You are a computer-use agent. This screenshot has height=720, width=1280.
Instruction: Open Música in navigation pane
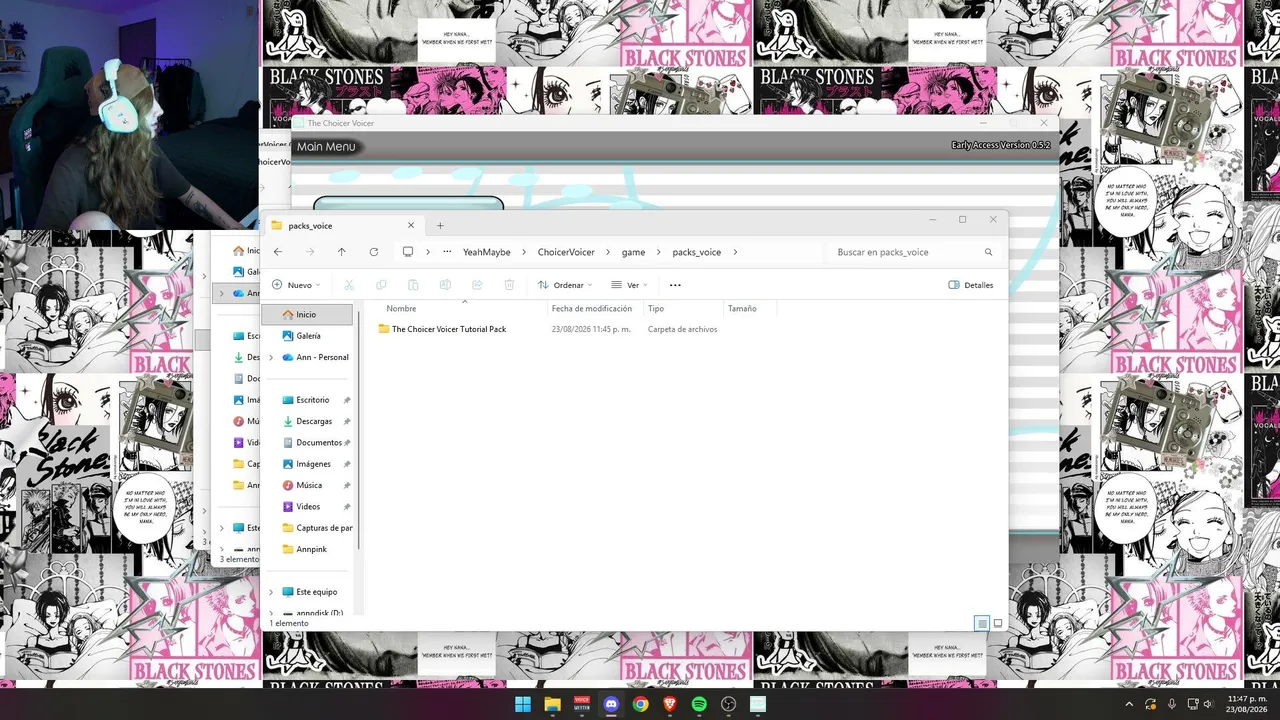pyautogui.click(x=307, y=485)
